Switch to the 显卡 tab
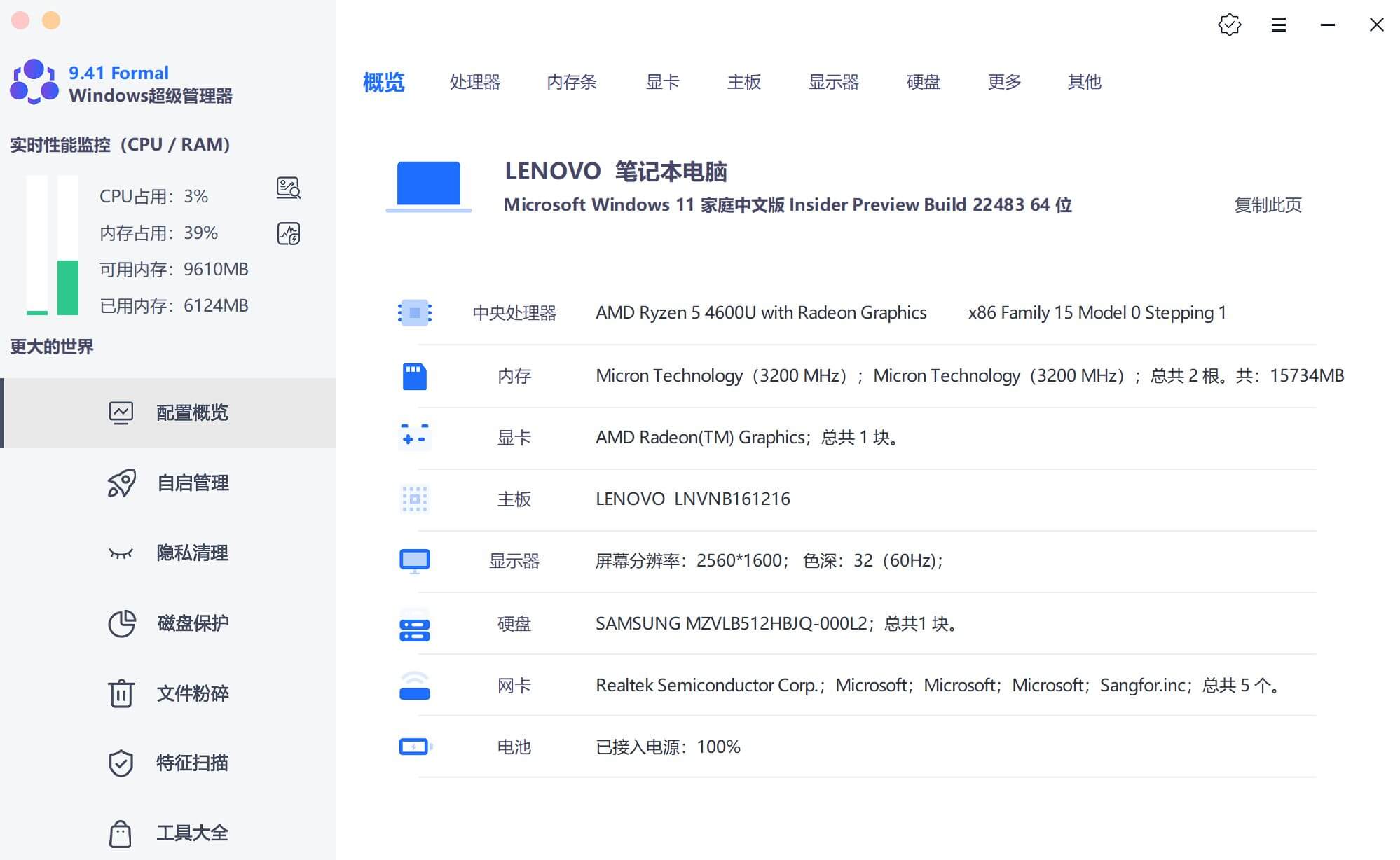 pyautogui.click(x=662, y=82)
